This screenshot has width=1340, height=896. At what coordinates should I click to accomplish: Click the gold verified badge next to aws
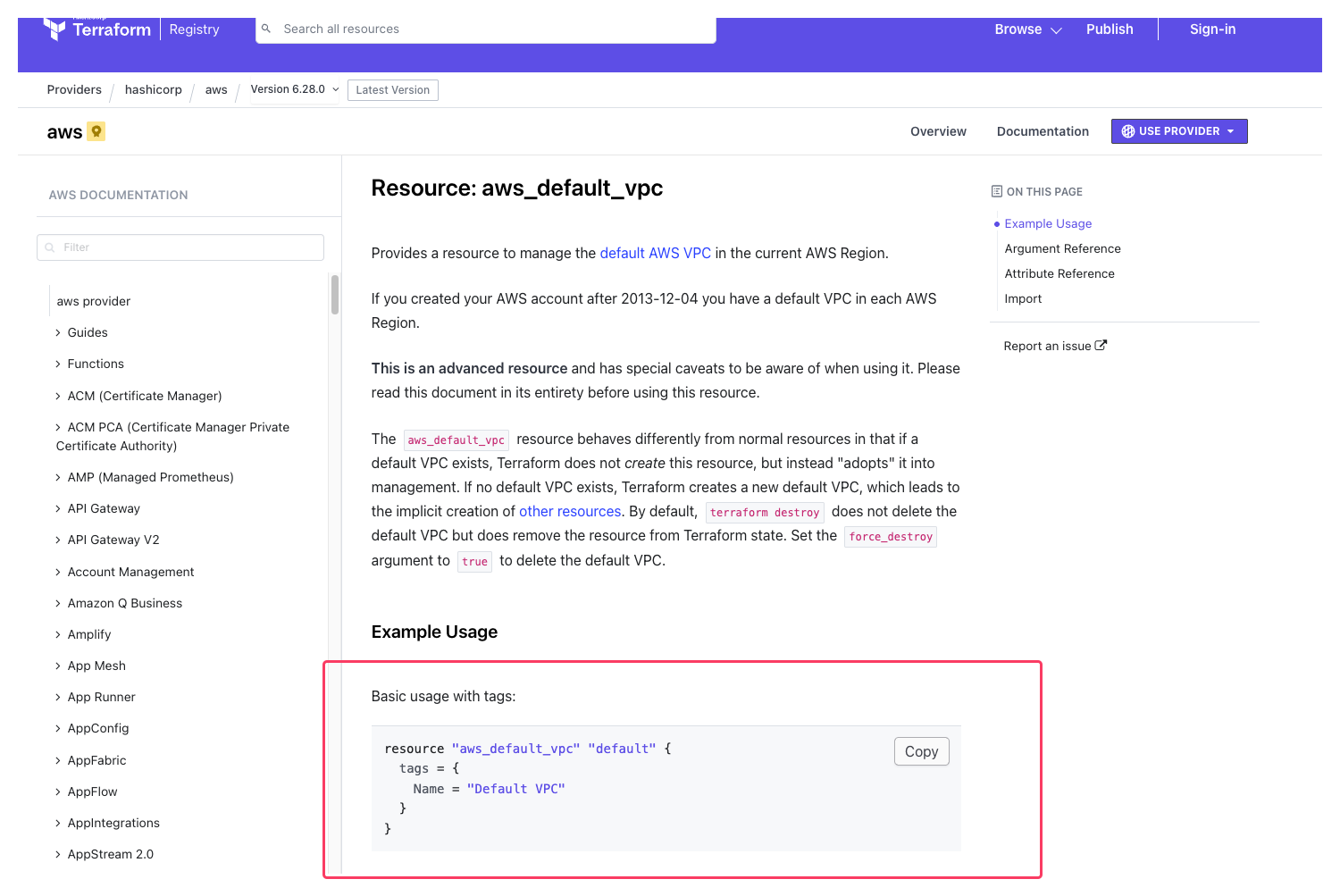pyautogui.click(x=96, y=130)
